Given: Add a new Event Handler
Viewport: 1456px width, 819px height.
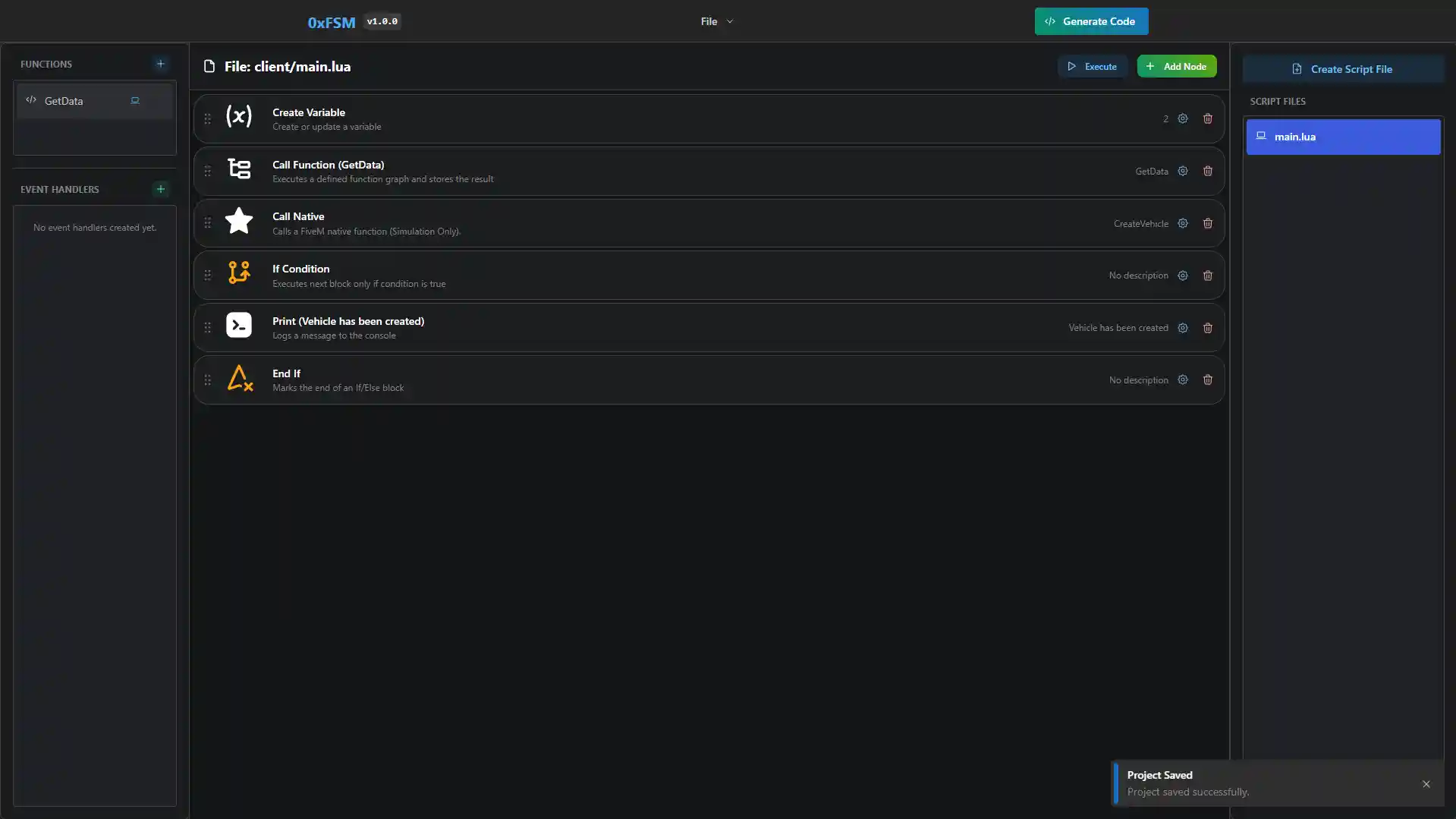Looking at the screenshot, I should (x=160, y=189).
